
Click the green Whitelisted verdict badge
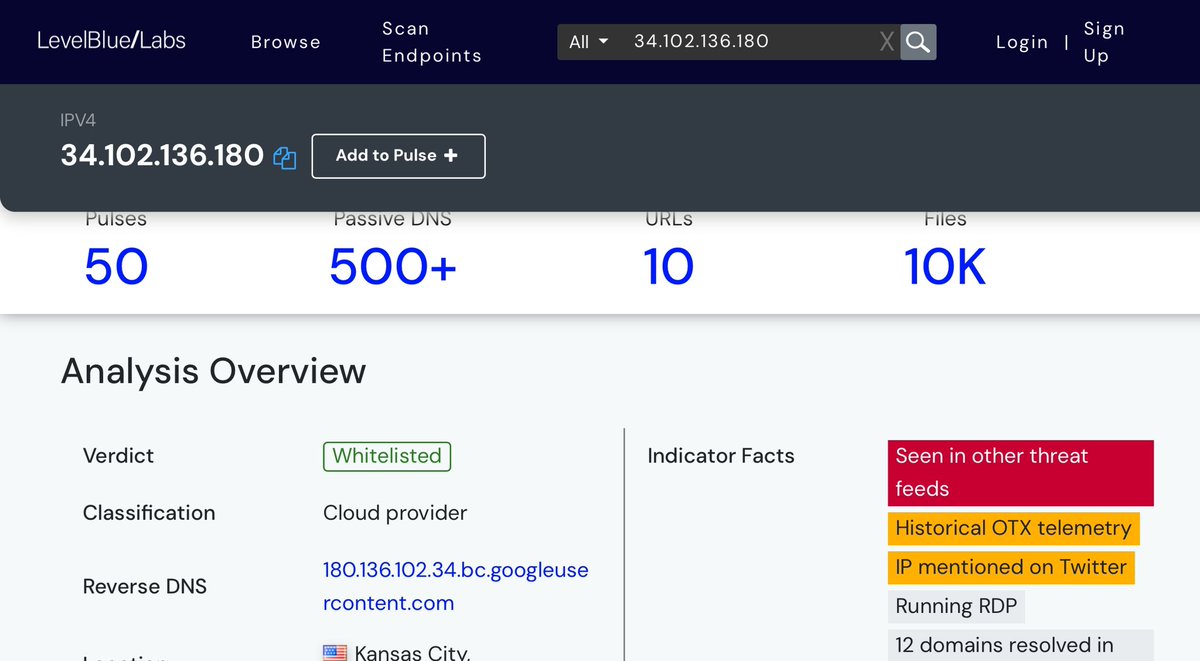point(387,456)
